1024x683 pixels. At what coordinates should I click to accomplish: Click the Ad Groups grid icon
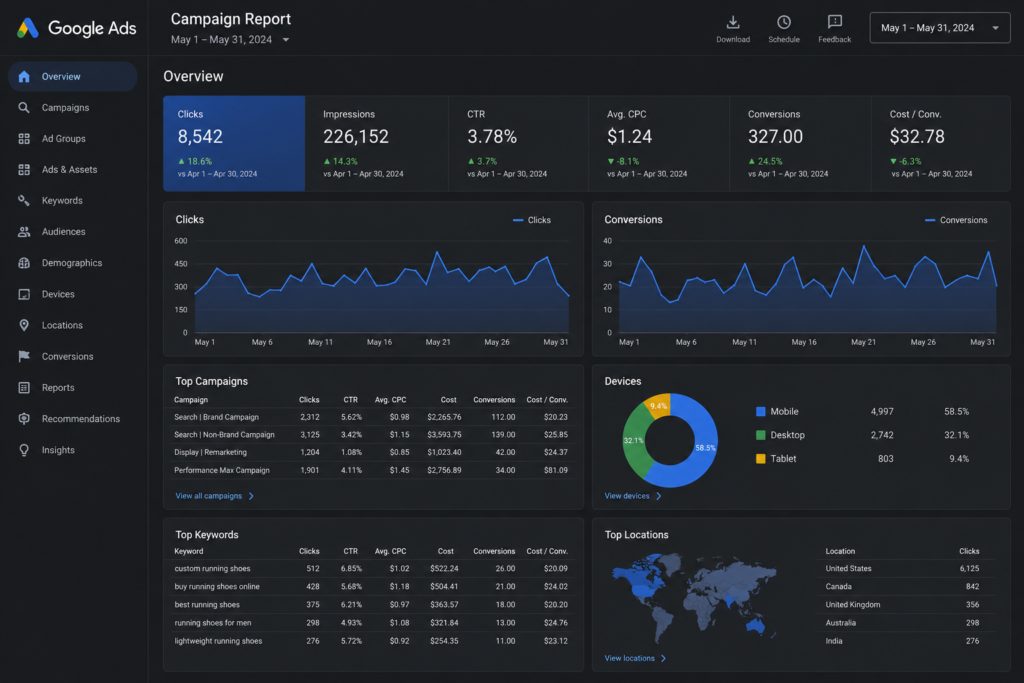tap(24, 138)
